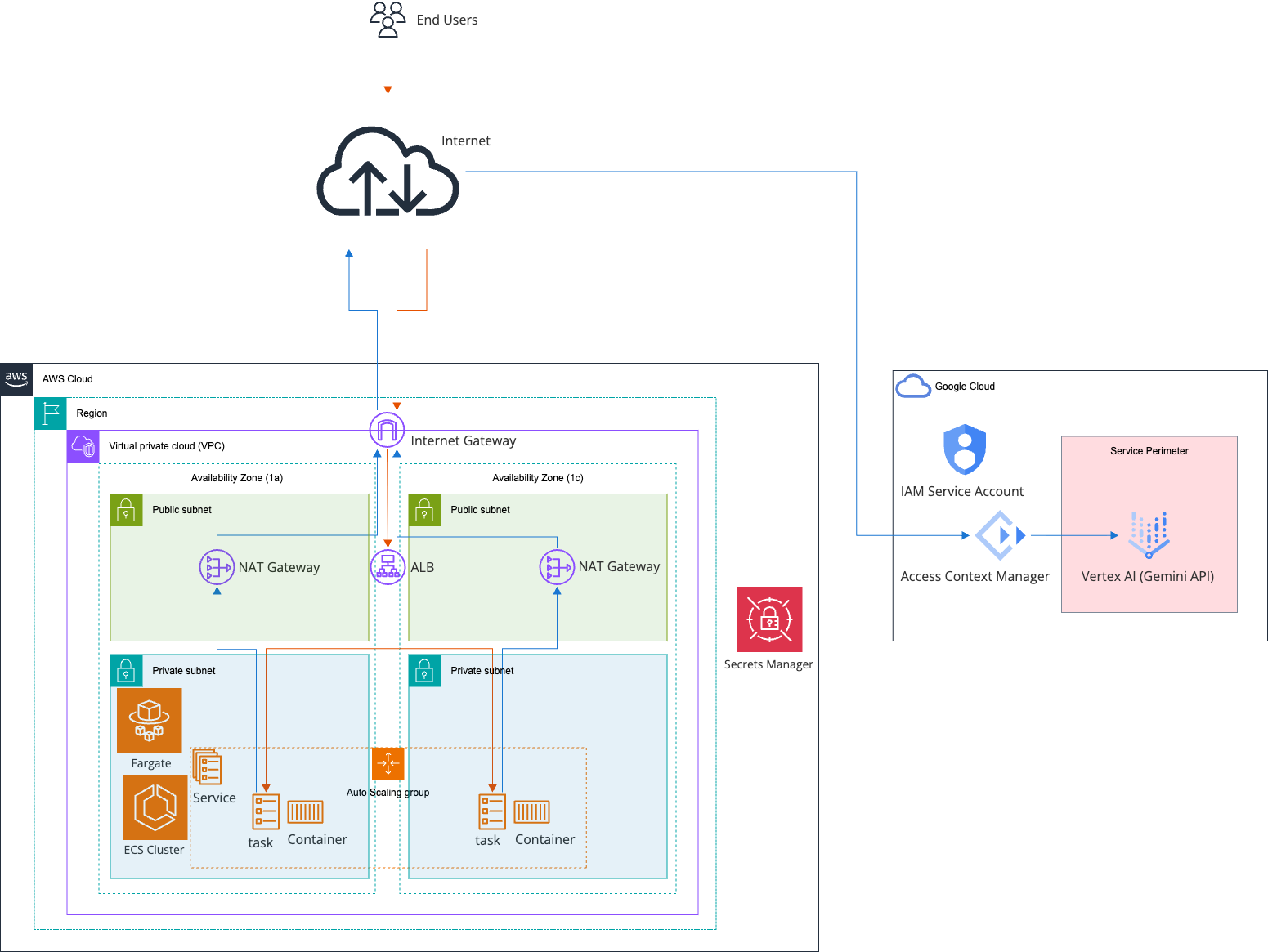The width and height of the screenshot is (1268, 952).
Task: Click the End Users icon
Action: click(388, 20)
